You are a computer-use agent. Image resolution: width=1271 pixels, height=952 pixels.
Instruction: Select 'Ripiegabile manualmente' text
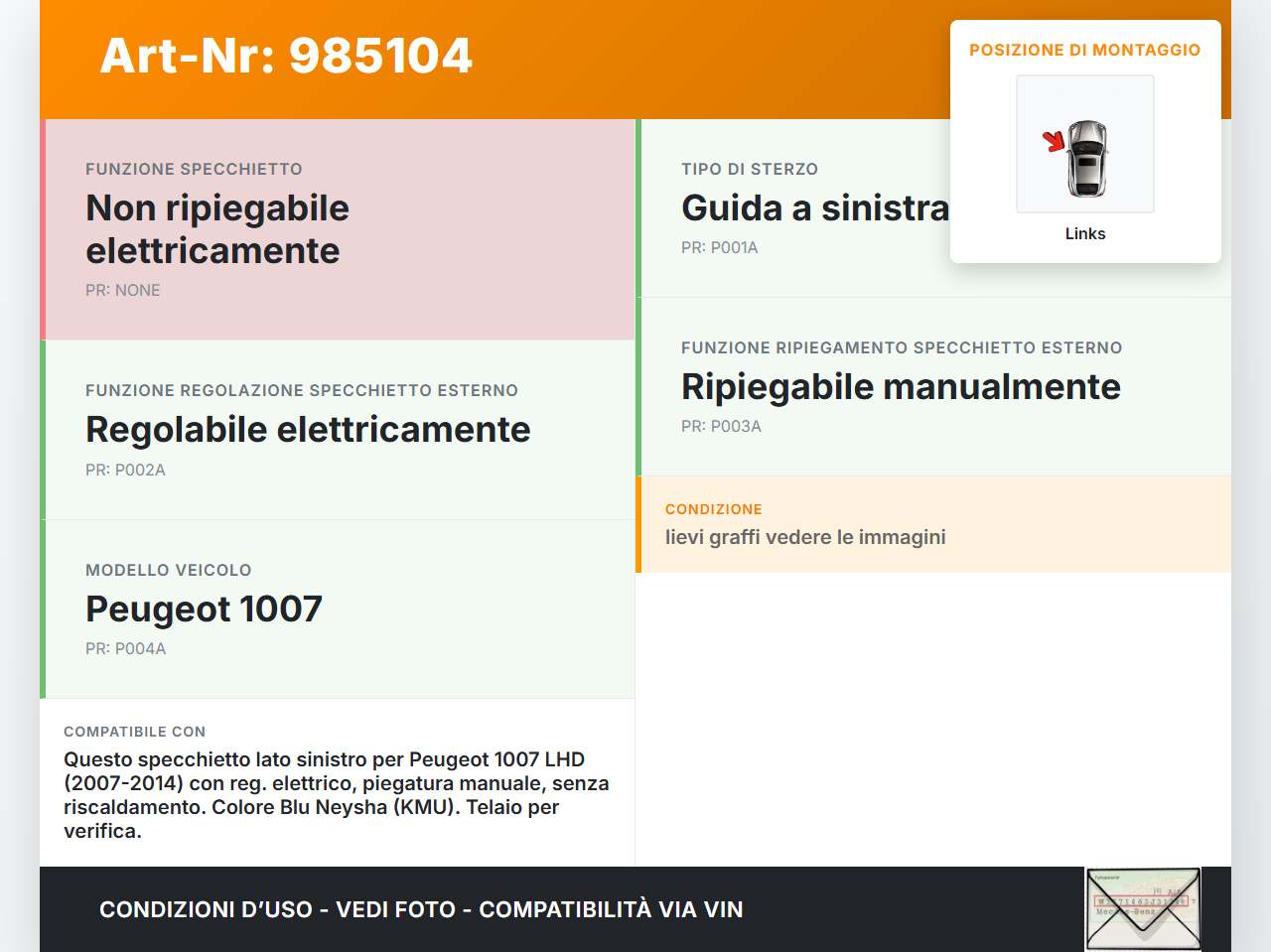click(901, 387)
